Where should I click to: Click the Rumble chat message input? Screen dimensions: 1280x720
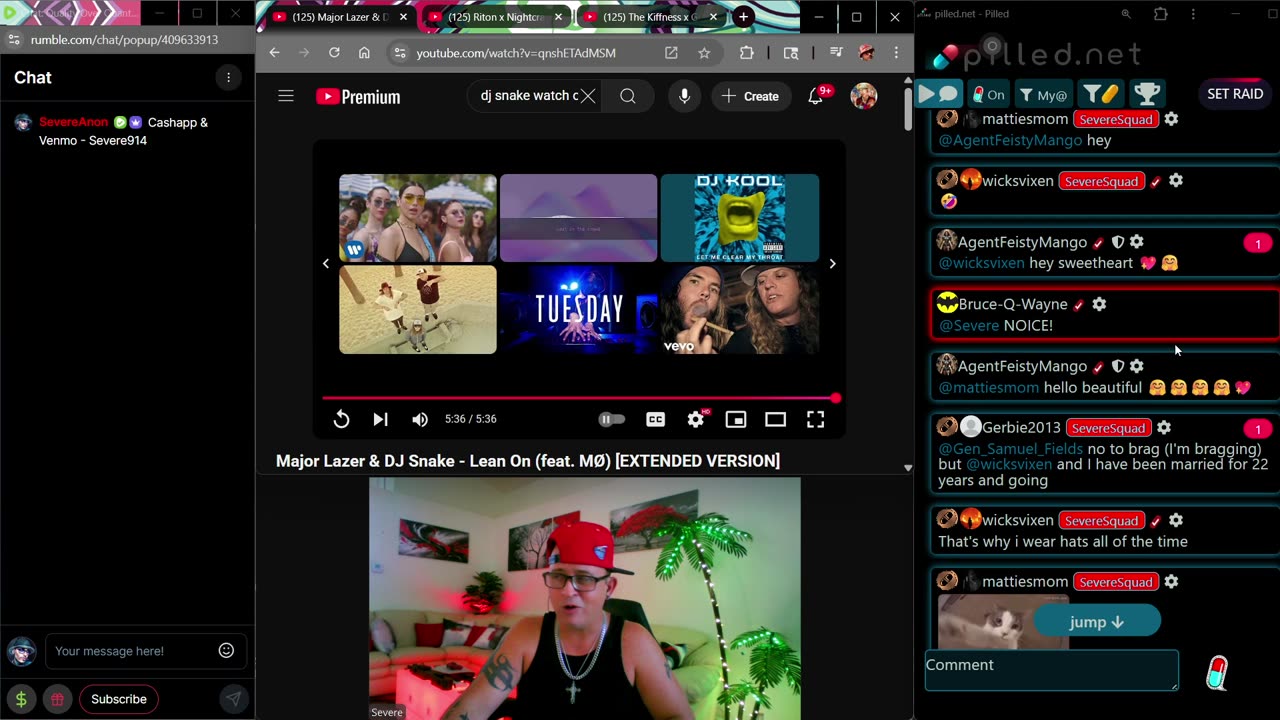pyautogui.click(x=130, y=651)
